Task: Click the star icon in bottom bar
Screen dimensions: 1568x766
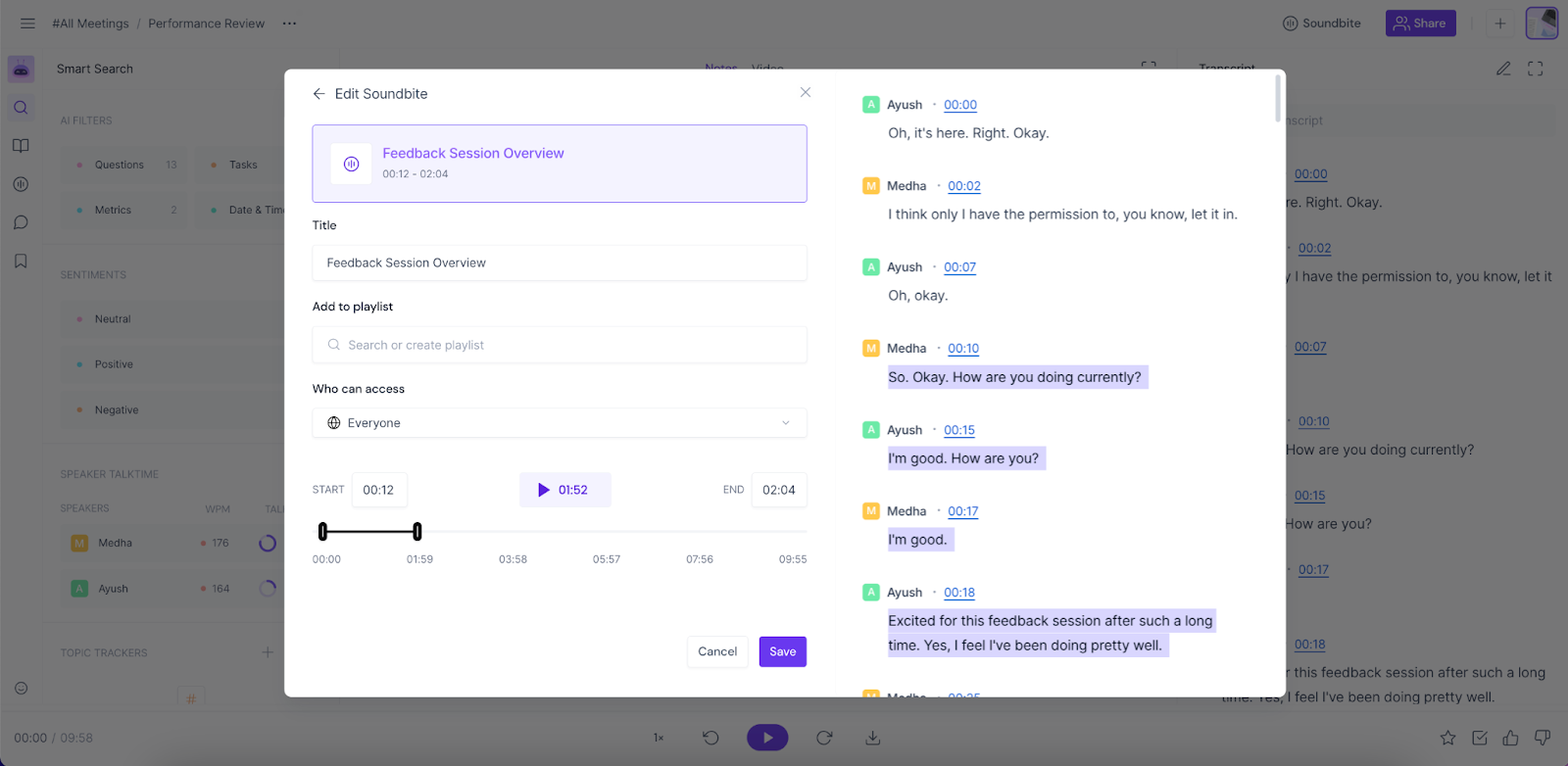Action: click(x=1447, y=738)
